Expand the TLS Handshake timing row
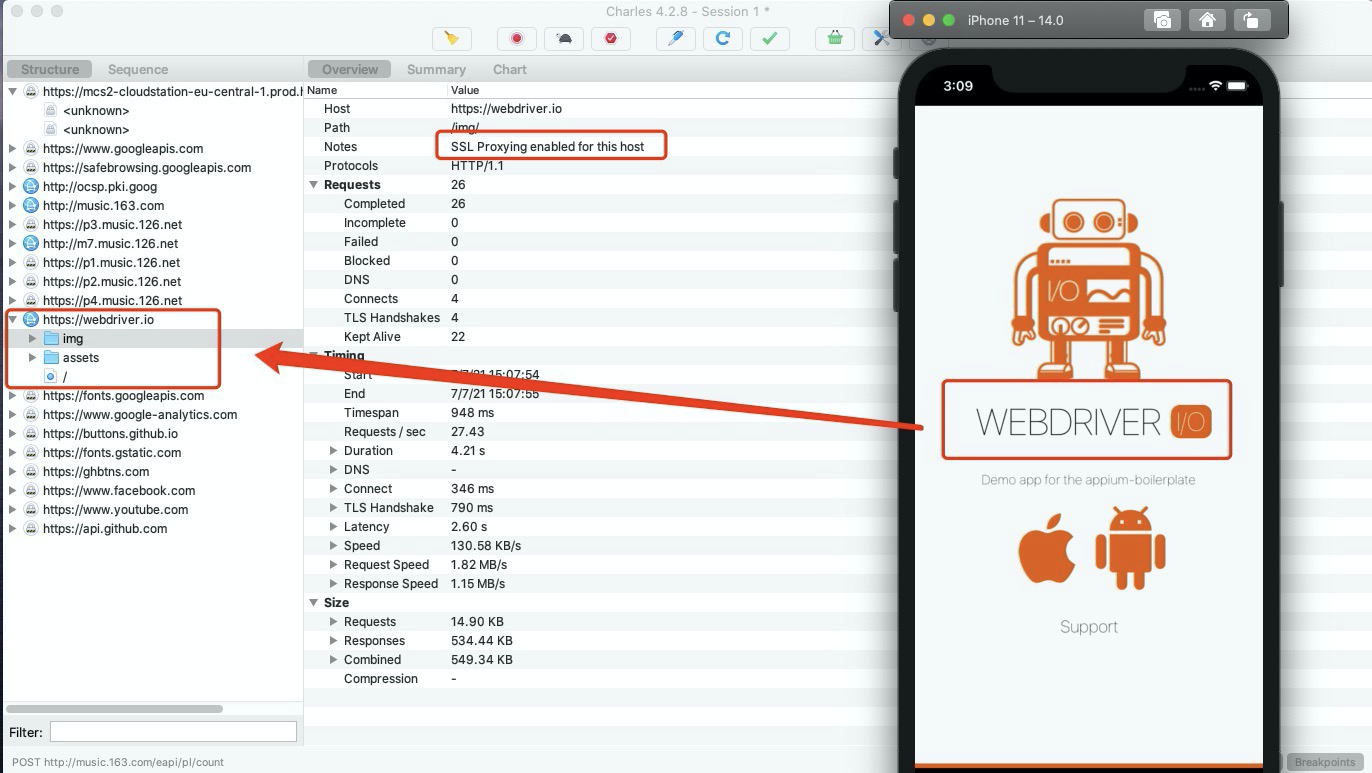Viewport: 1372px width, 773px height. click(x=334, y=508)
